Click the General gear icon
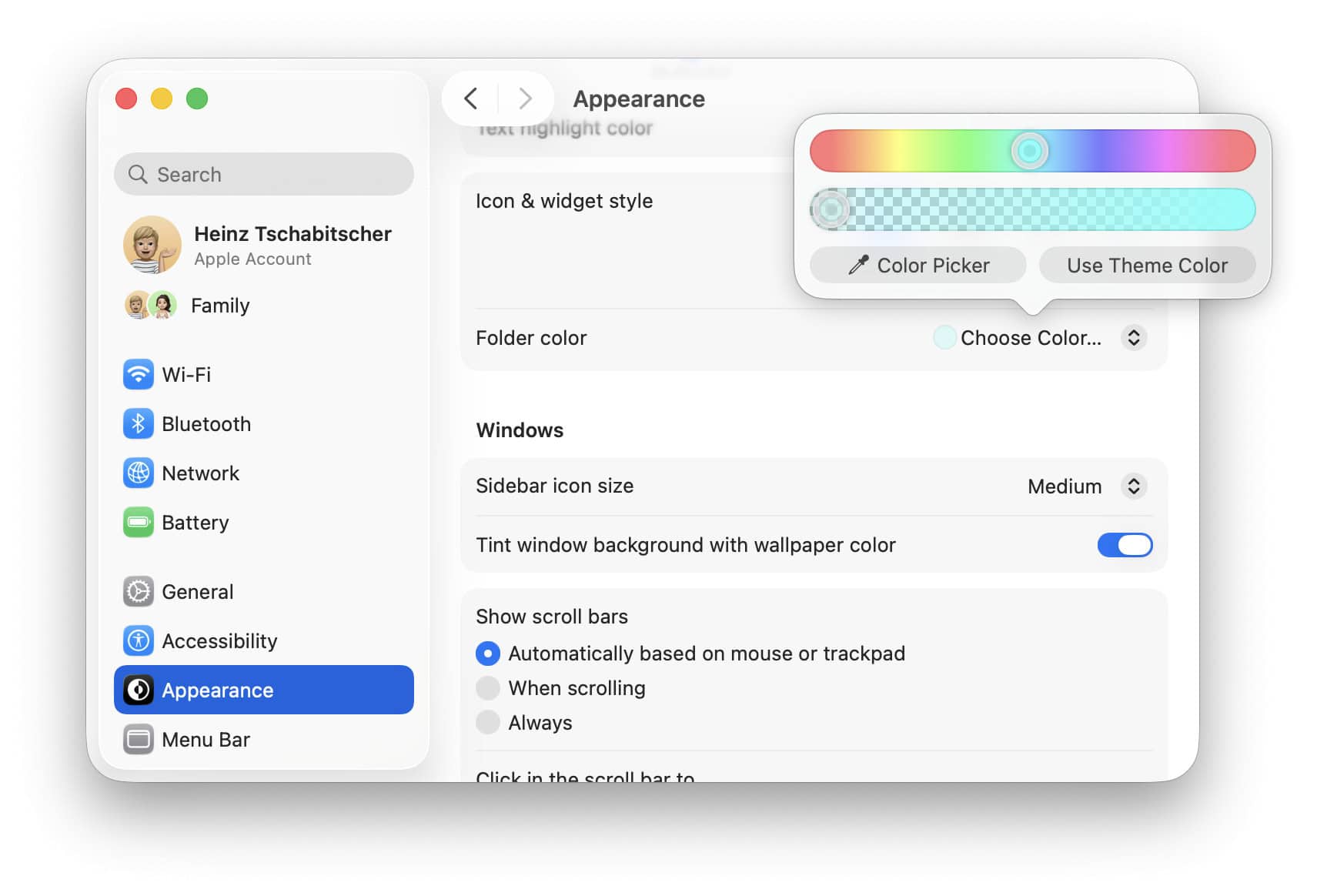 [139, 592]
